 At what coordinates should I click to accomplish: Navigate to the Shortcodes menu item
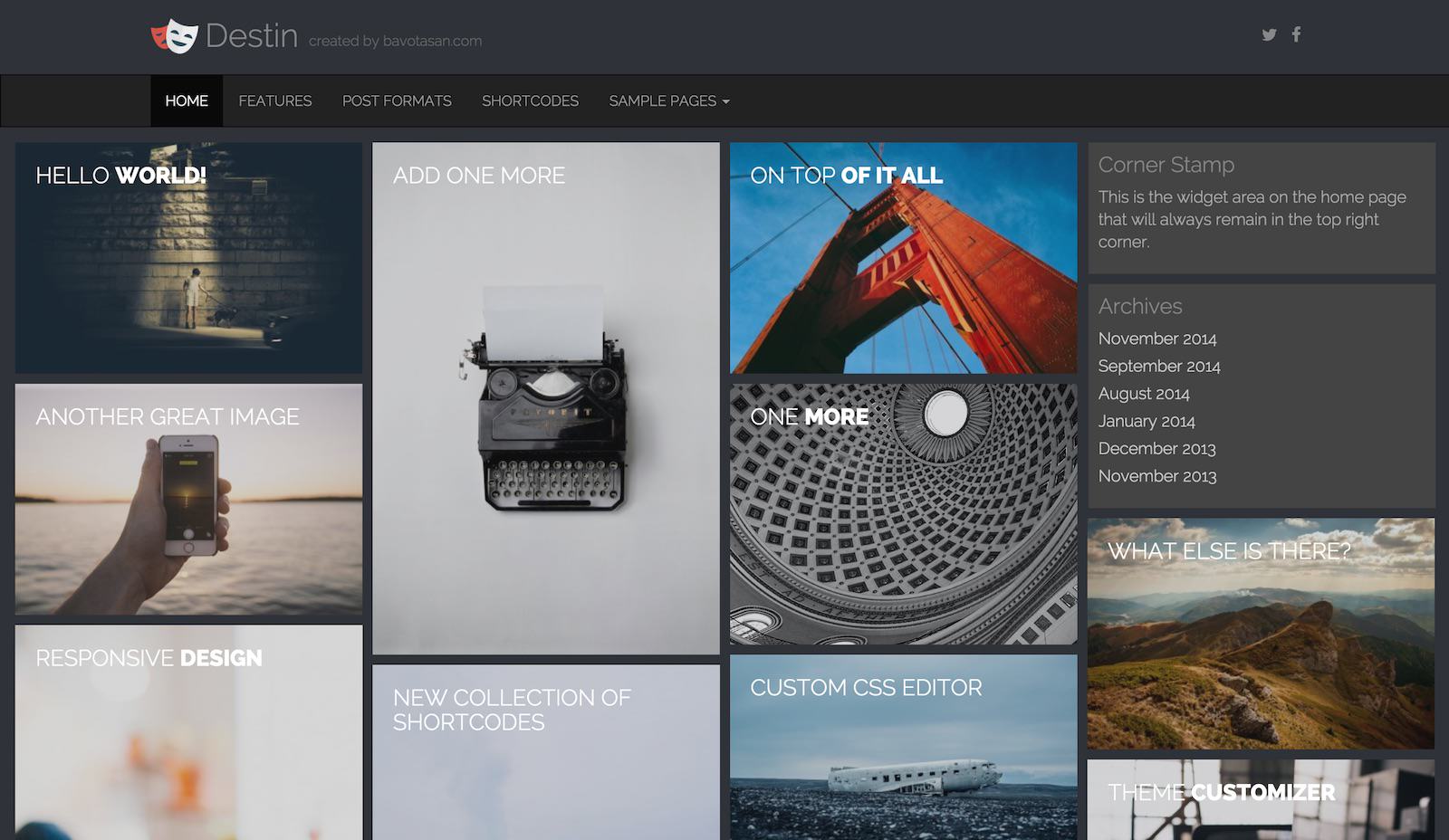tap(530, 100)
